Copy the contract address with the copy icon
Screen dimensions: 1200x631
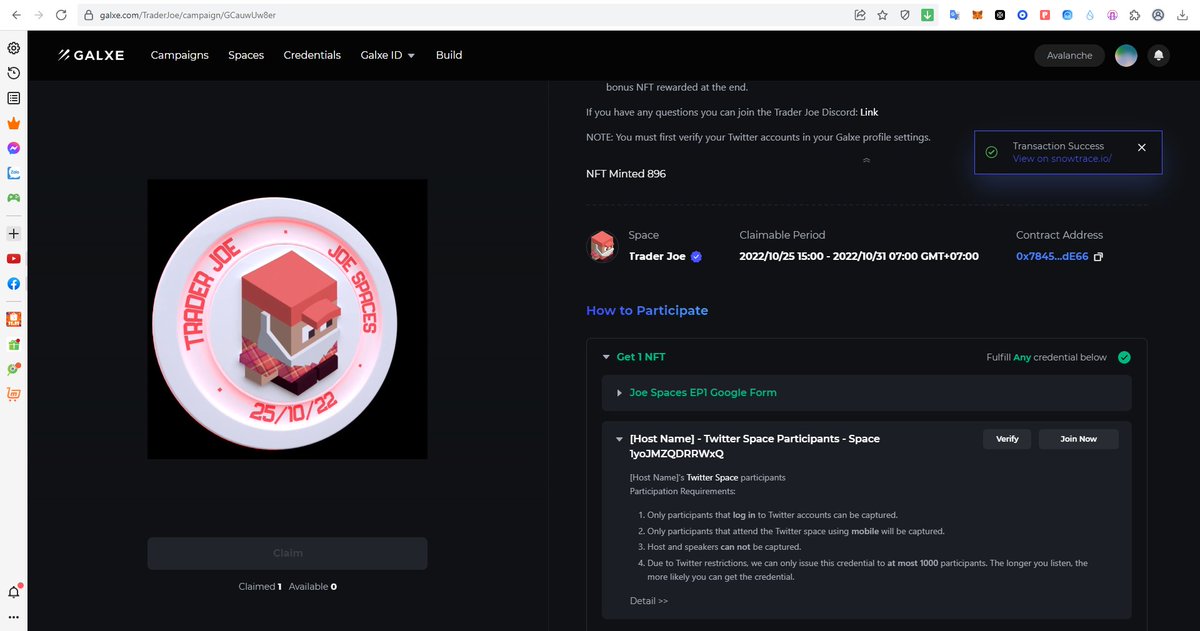click(1098, 257)
